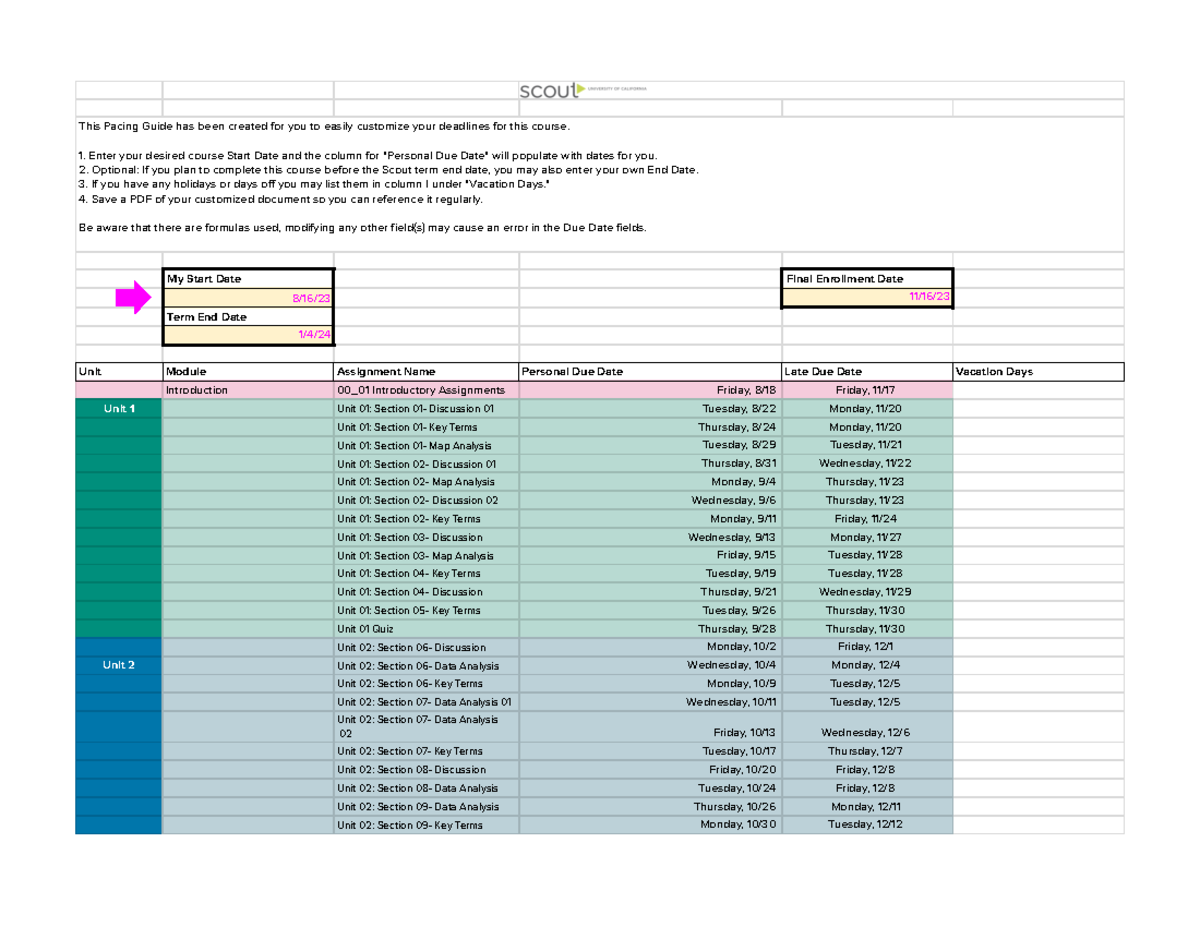Click the My Start Date label cell

(248, 279)
